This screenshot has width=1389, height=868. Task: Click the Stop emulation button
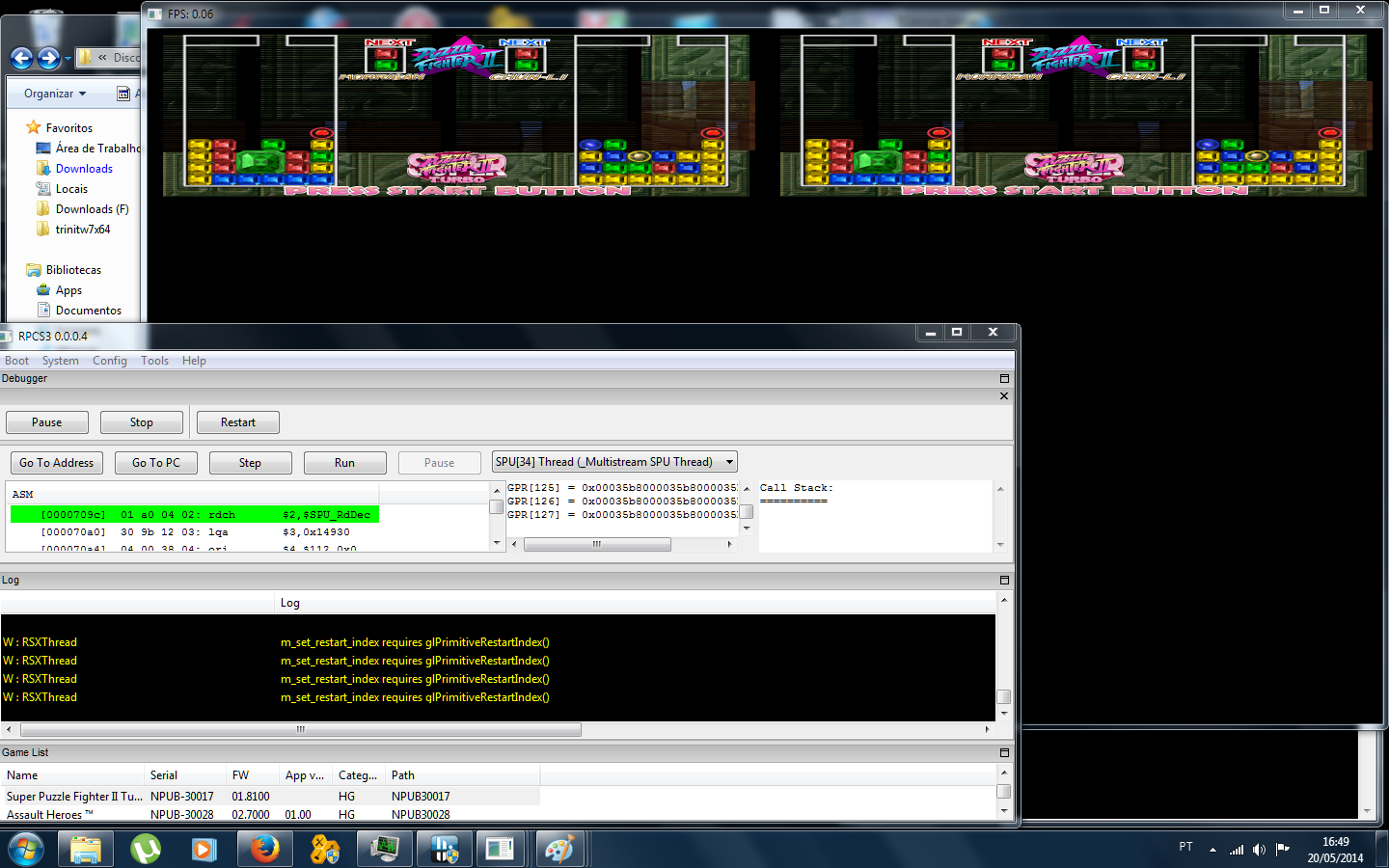pos(141,422)
